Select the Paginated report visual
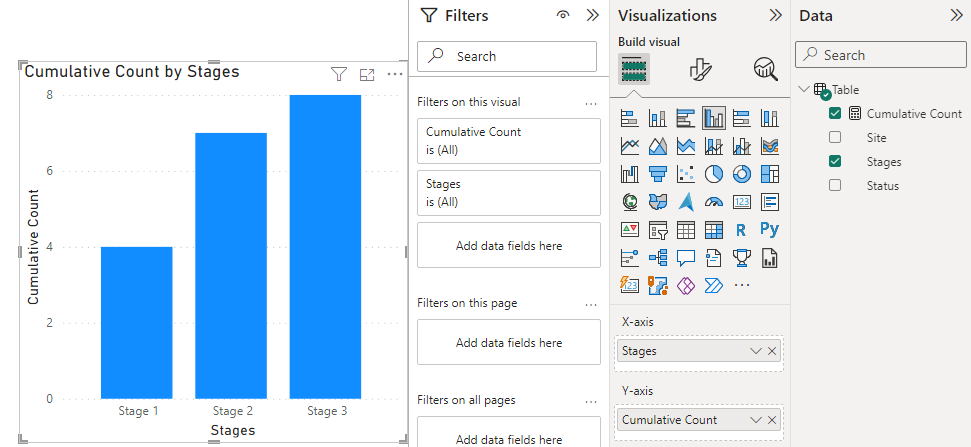 pos(770,258)
